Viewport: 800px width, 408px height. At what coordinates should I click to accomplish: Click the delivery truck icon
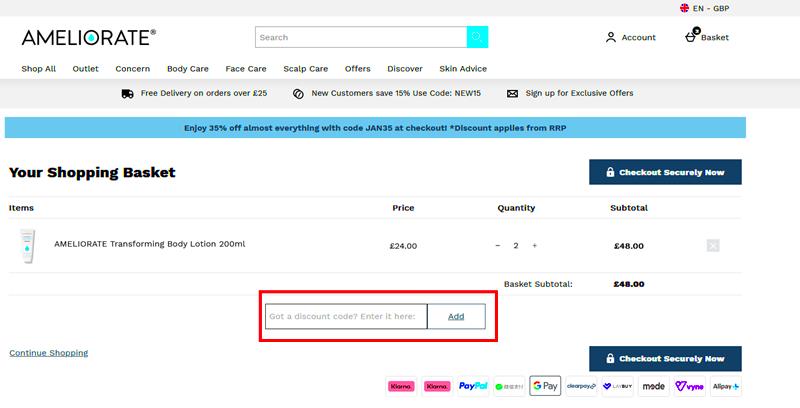[x=128, y=93]
